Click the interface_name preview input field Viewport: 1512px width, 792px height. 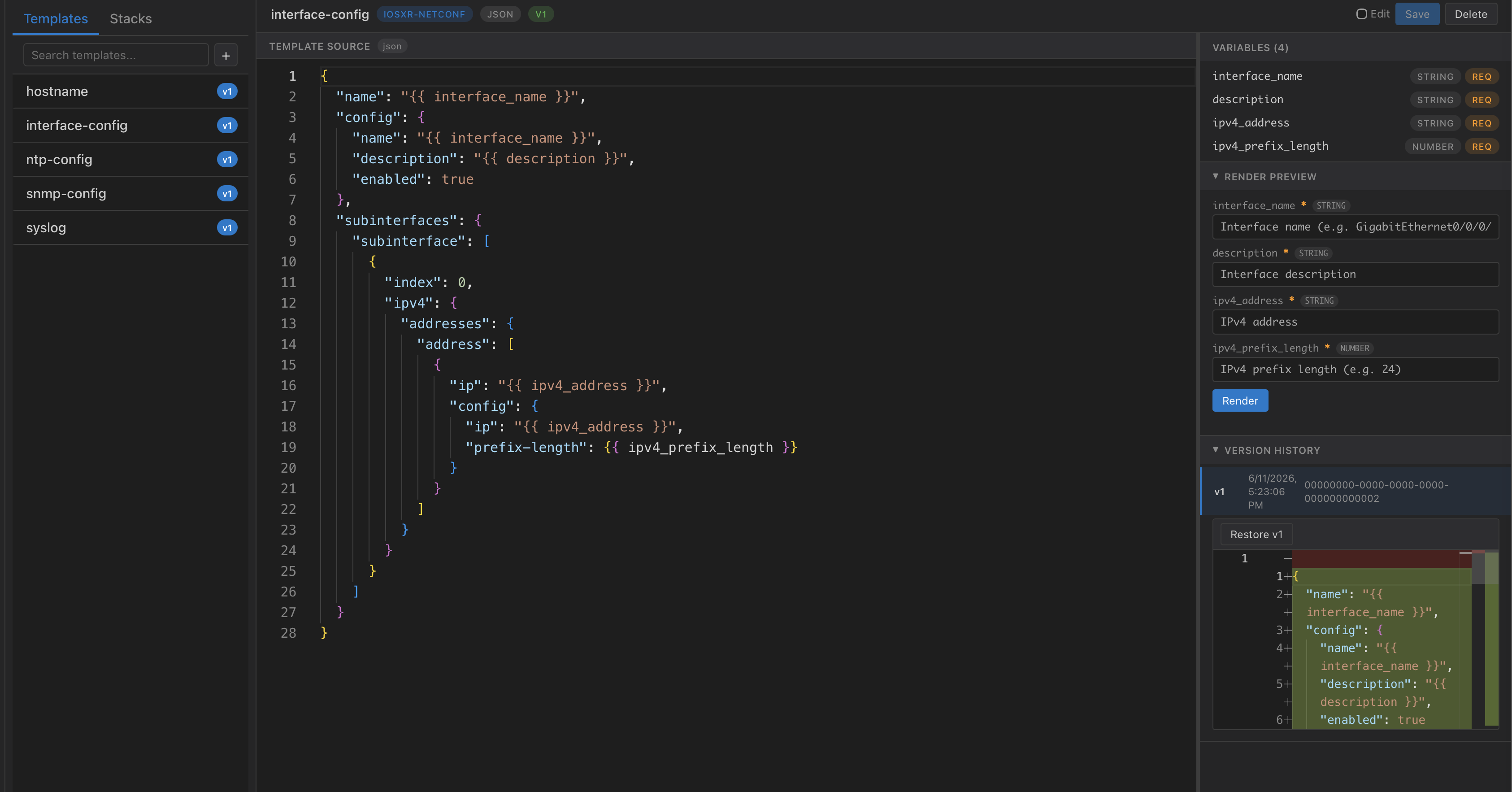1355,226
